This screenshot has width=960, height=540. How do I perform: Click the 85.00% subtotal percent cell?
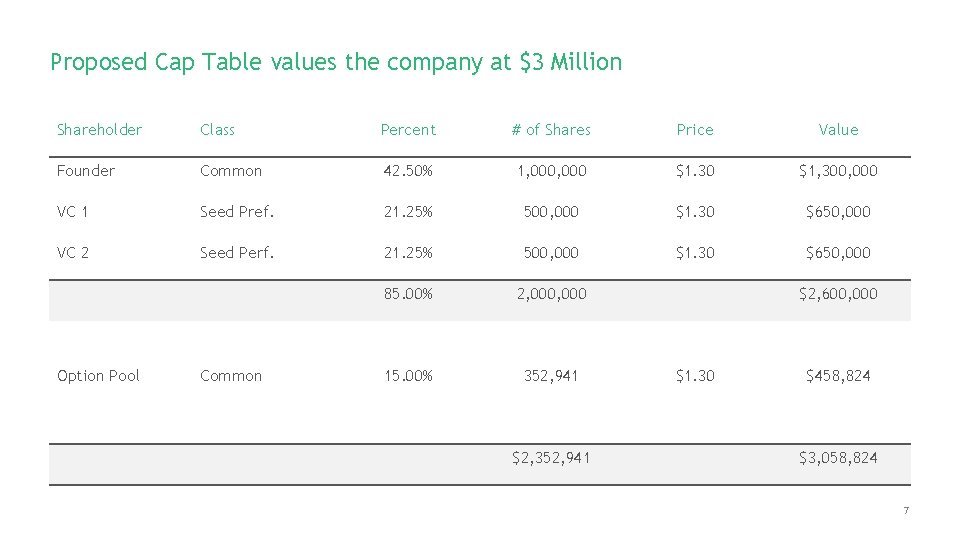click(x=408, y=294)
